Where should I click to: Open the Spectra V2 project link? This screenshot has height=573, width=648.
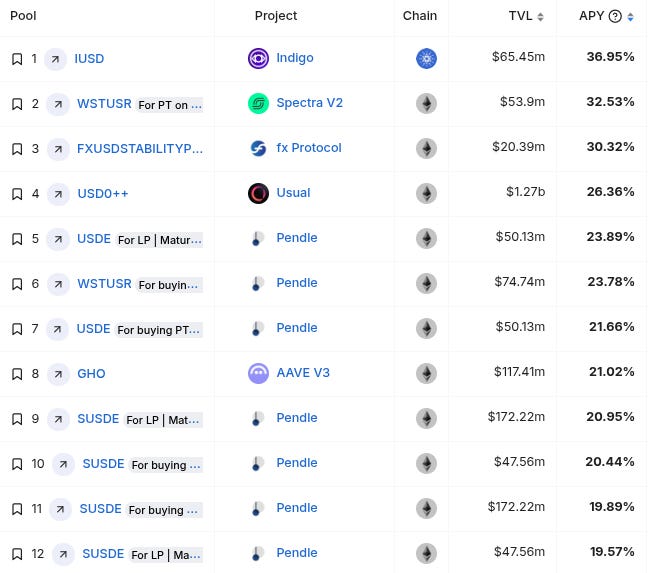coord(310,103)
